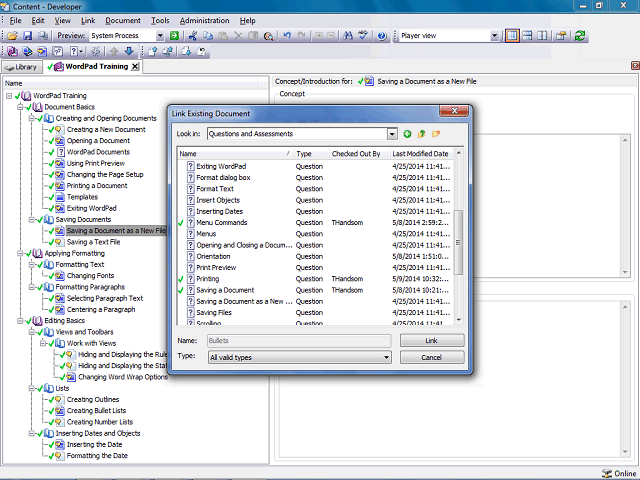Collapse the WordPad Training root node
The height and width of the screenshot is (480, 640).
click(x=9, y=96)
